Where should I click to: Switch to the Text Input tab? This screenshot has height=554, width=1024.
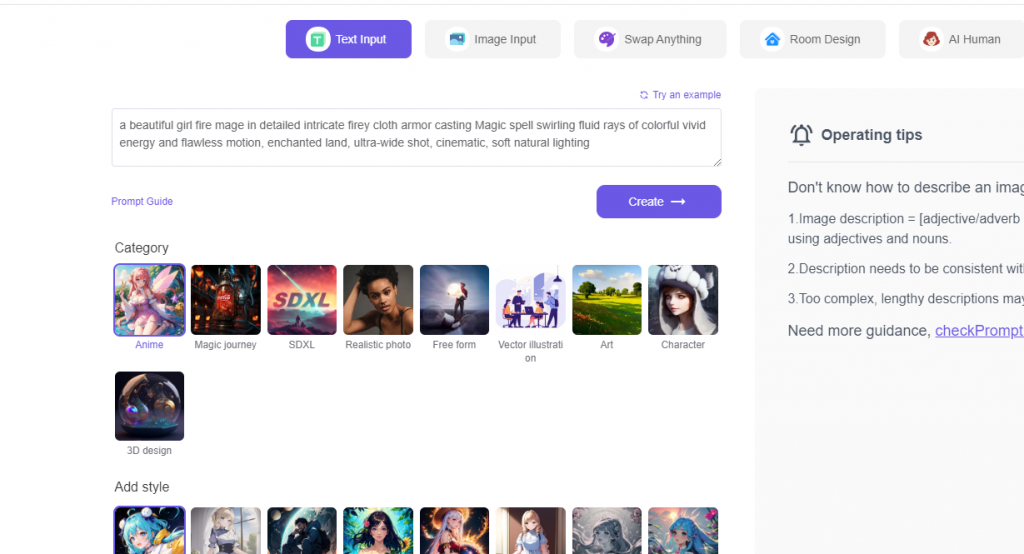[x=348, y=39]
